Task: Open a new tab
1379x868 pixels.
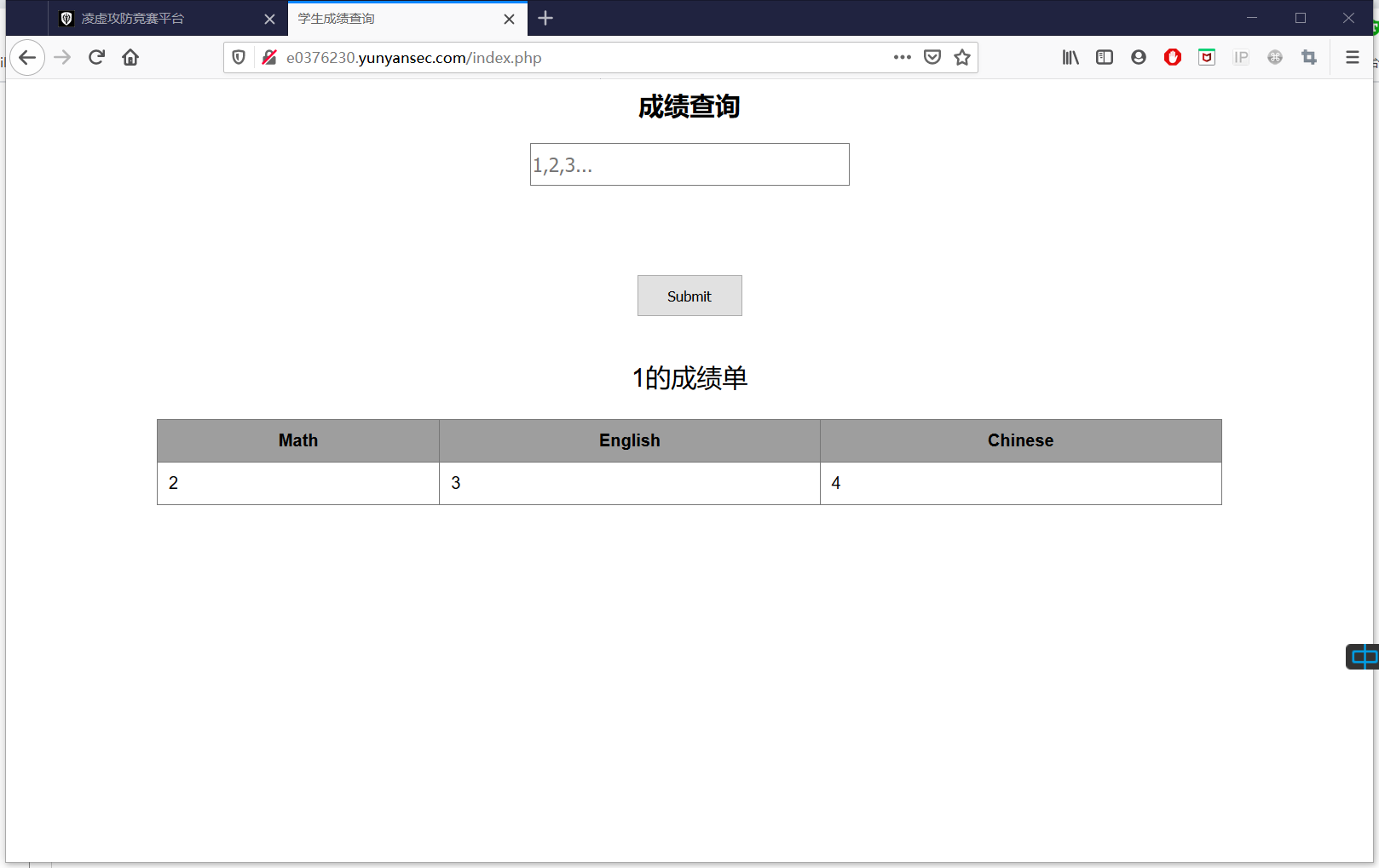Action: 545,18
